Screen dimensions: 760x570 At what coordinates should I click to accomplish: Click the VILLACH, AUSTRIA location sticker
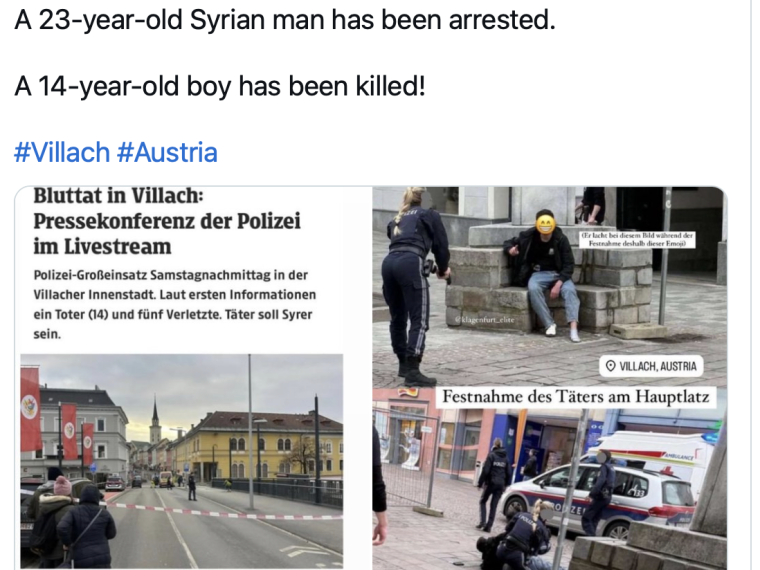point(651,366)
